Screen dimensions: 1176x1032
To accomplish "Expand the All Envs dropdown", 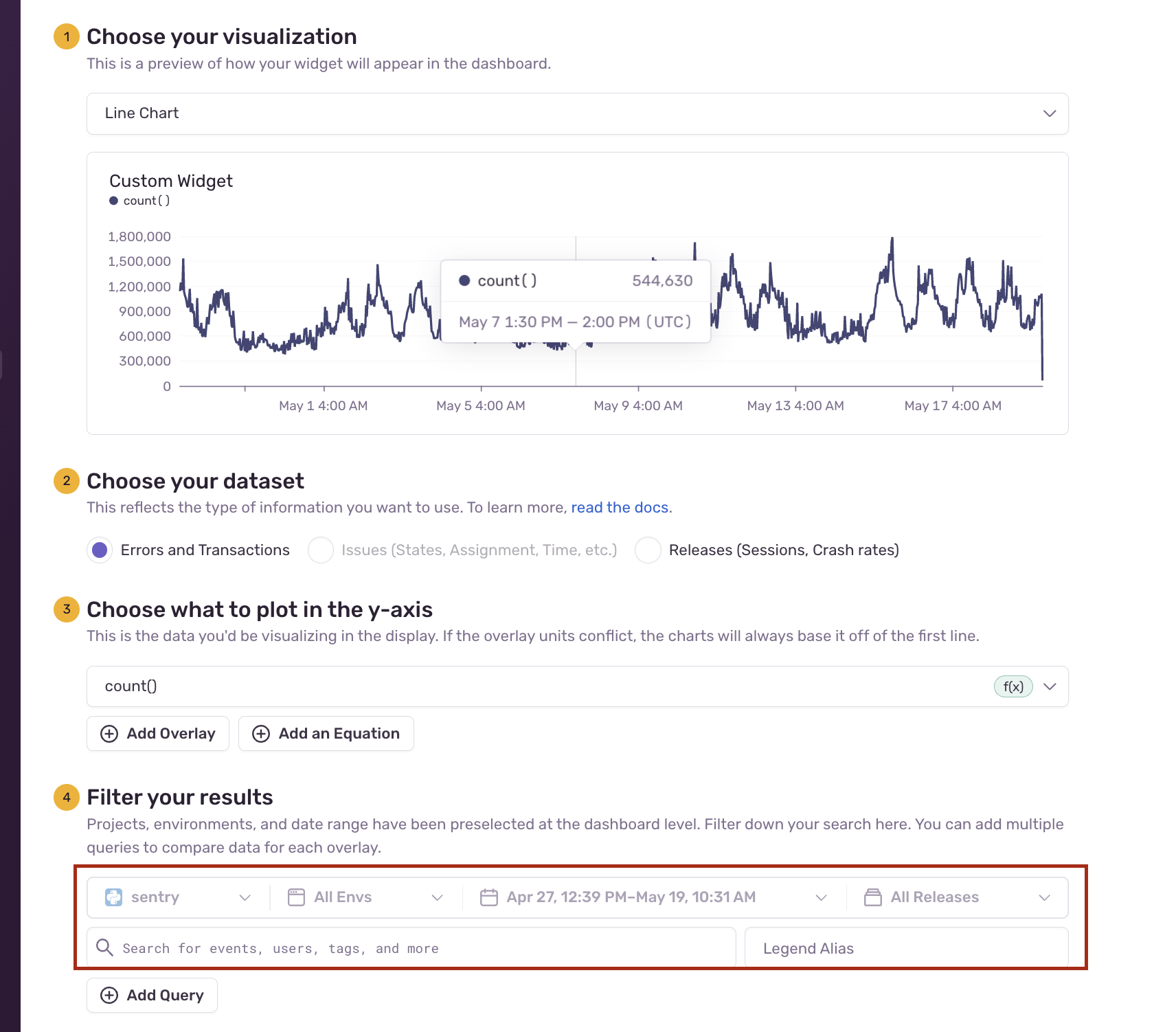I will 438,897.
